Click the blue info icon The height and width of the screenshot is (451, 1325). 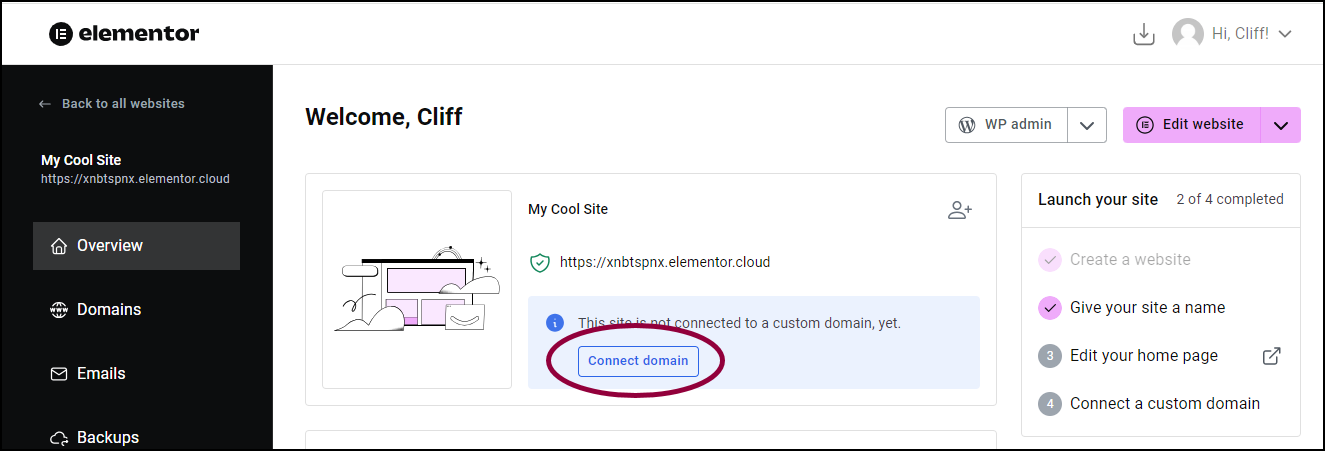point(554,323)
